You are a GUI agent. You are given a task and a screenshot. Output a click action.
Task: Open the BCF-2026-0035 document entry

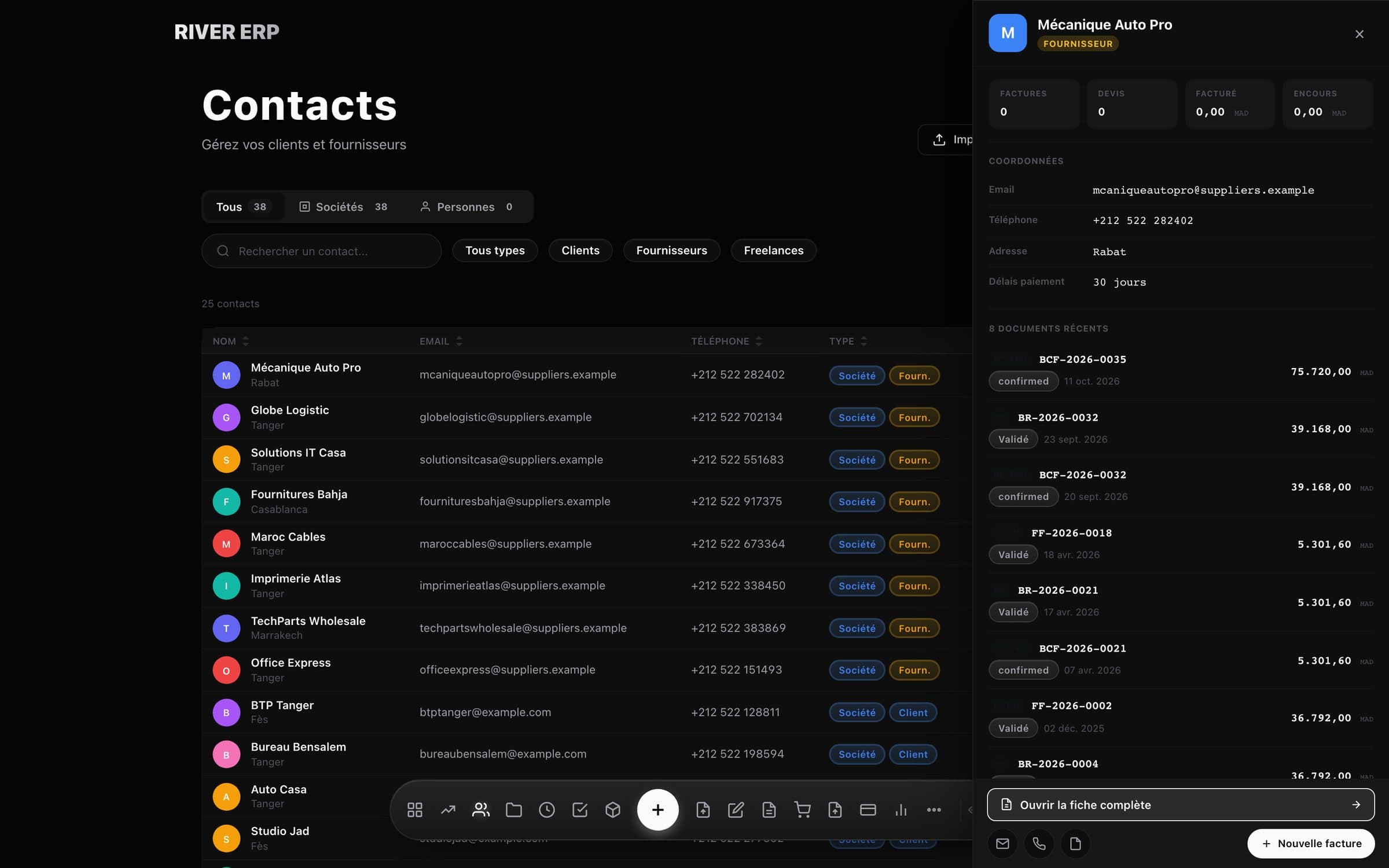pyautogui.click(x=1181, y=370)
